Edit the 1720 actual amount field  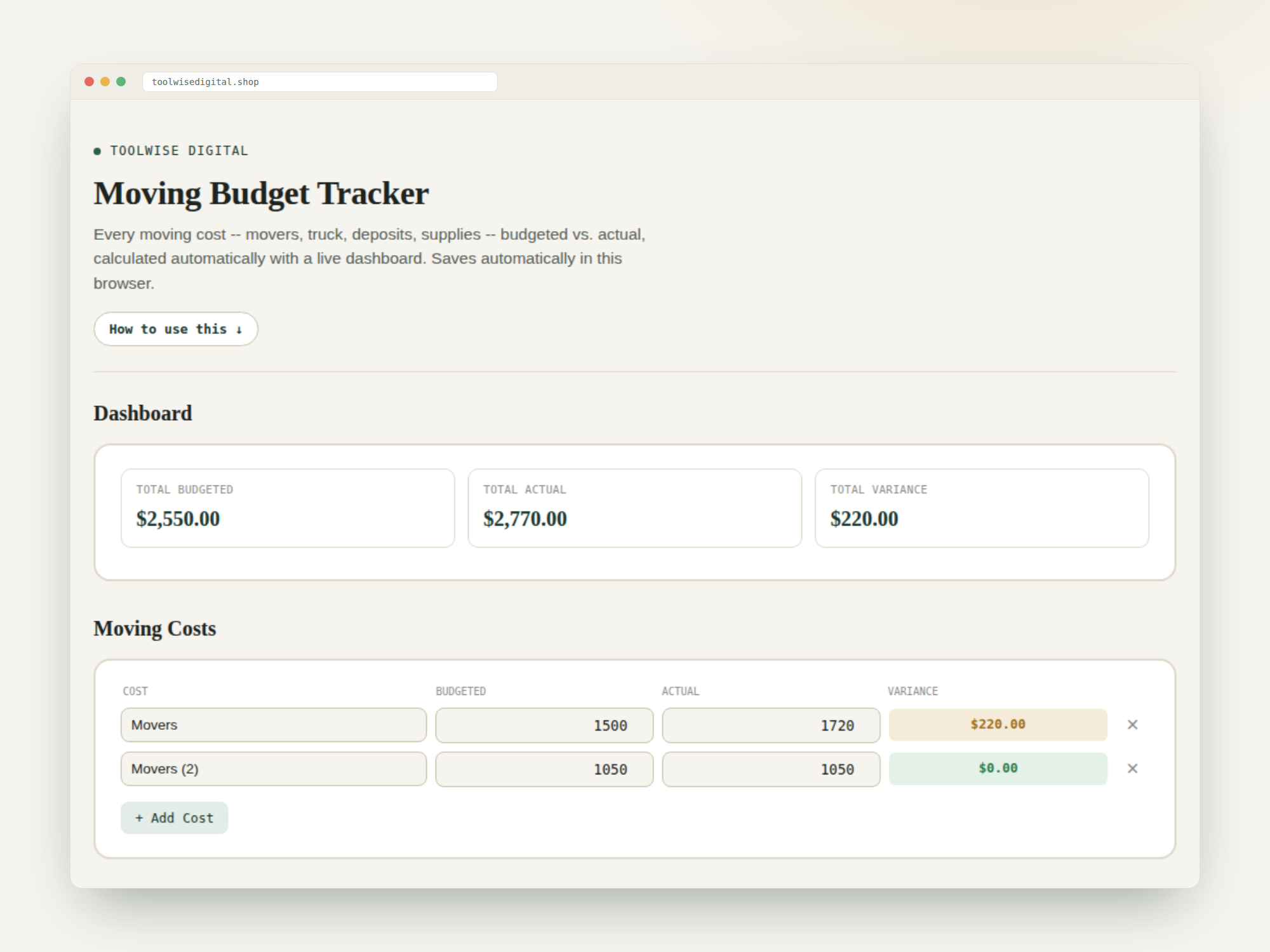pos(771,725)
